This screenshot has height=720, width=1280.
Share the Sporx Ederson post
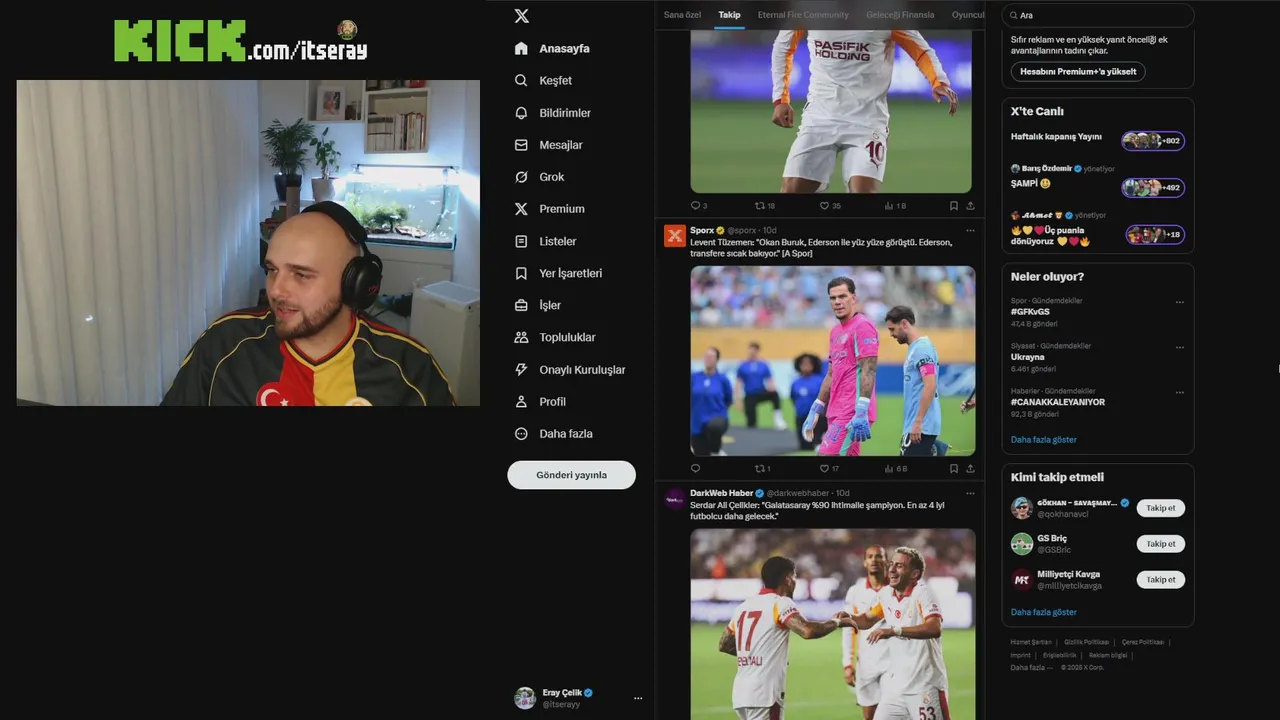pos(970,468)
